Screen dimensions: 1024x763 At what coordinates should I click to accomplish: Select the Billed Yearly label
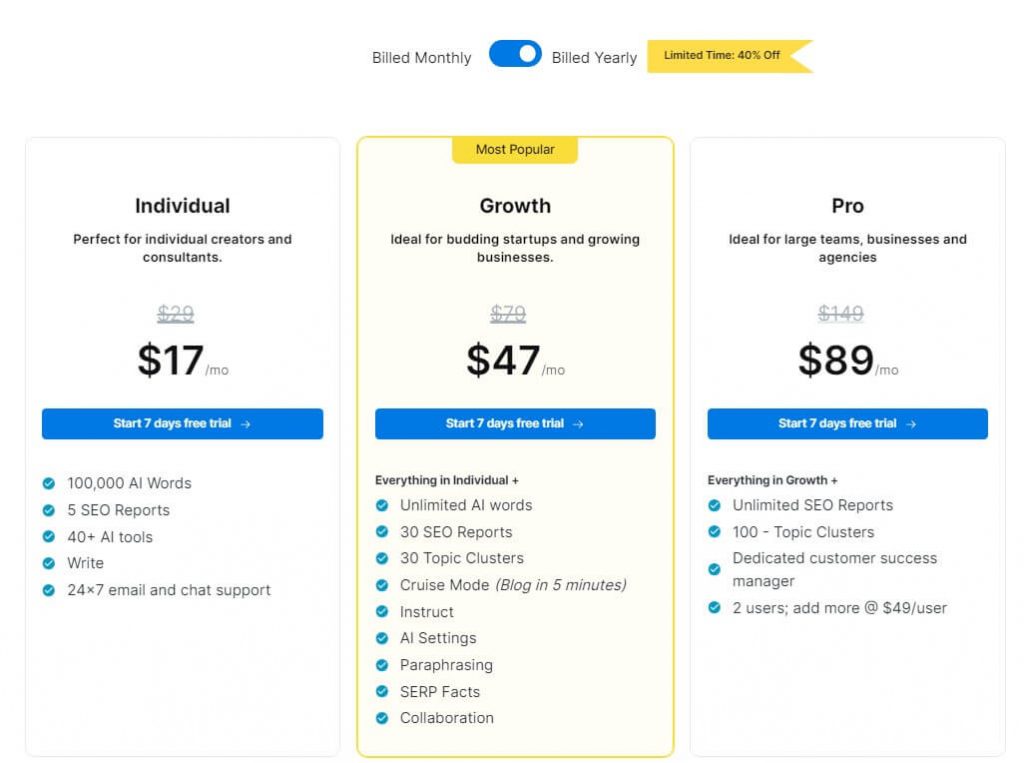(x=594, y=57)
